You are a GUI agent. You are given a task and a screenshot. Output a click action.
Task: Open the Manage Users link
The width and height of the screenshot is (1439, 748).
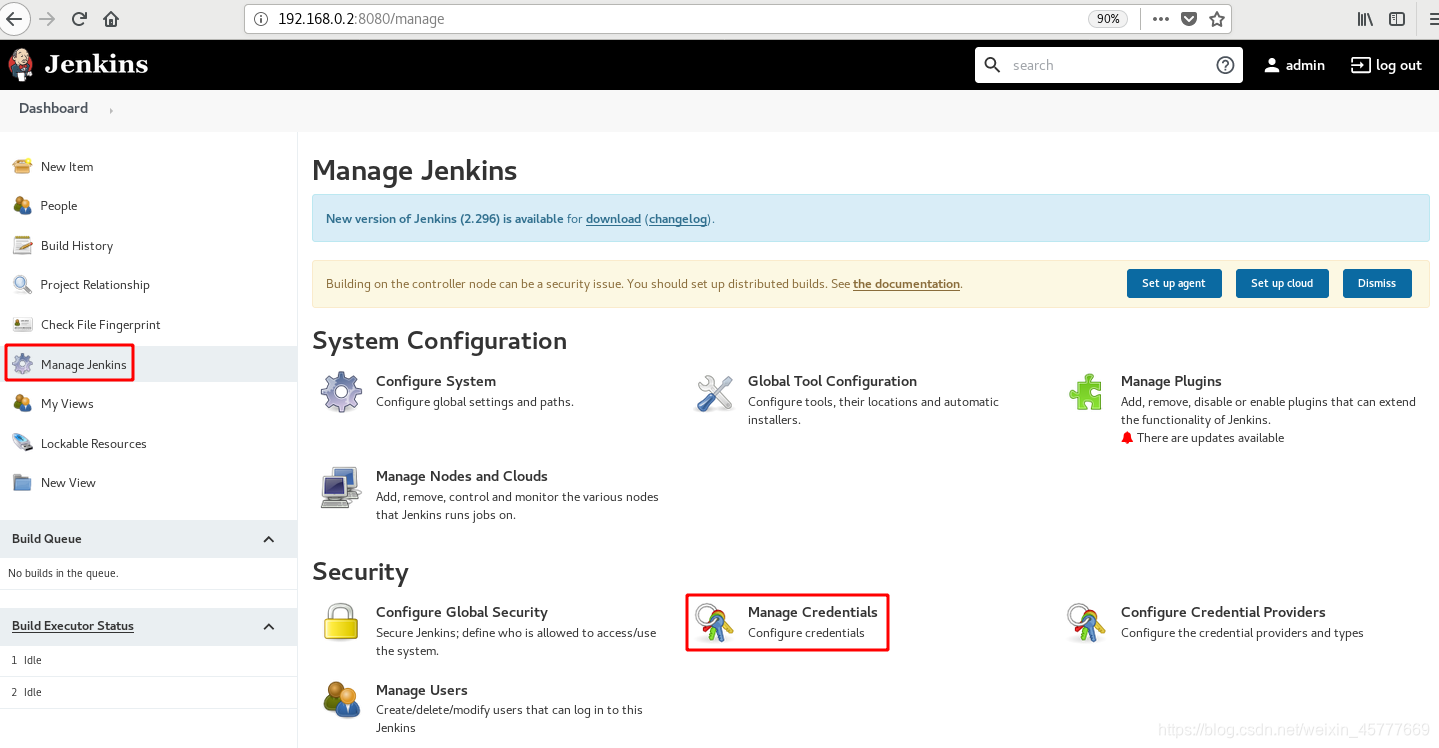(x=422, y=690)
